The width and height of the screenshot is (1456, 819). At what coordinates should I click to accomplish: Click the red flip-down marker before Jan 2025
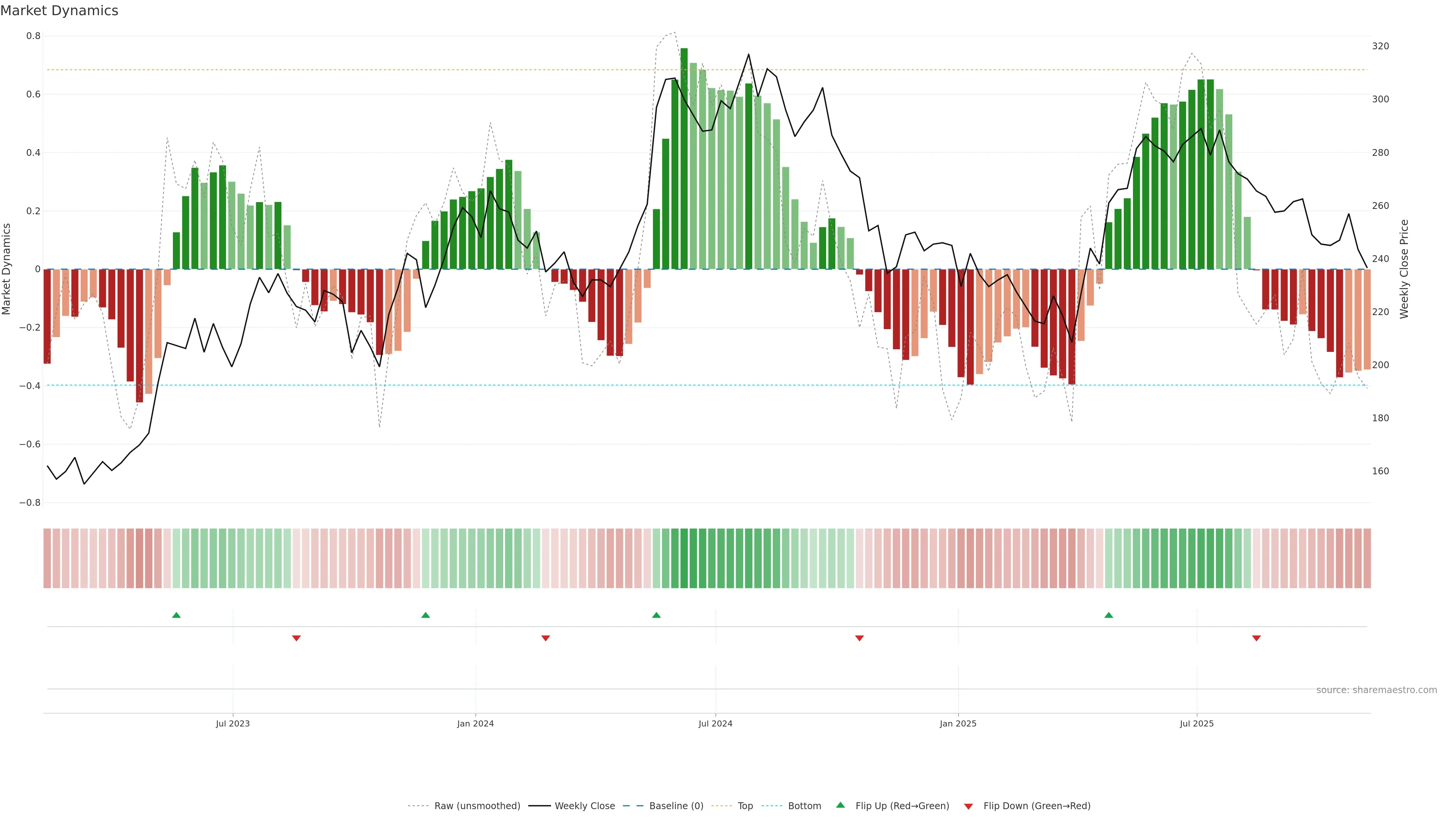(x=859, y=638)
